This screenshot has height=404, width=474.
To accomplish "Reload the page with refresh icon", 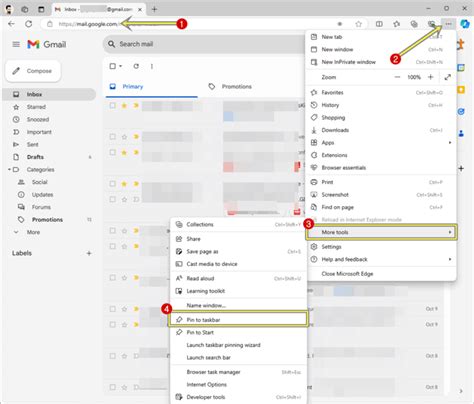I will (x=29, y=24).
